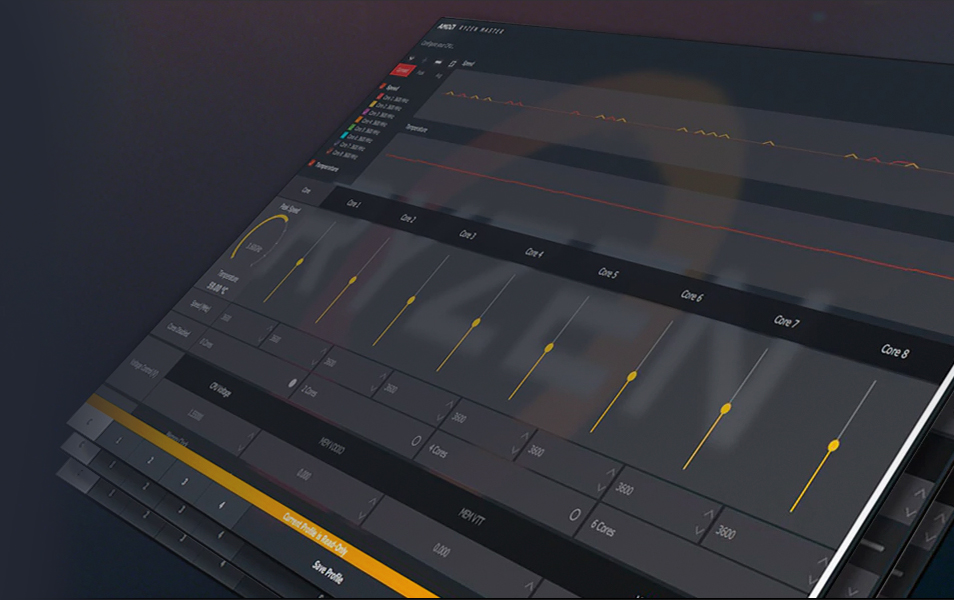Select profile tab 1
The image size is (954, 600).
click(x=117, y=439)
